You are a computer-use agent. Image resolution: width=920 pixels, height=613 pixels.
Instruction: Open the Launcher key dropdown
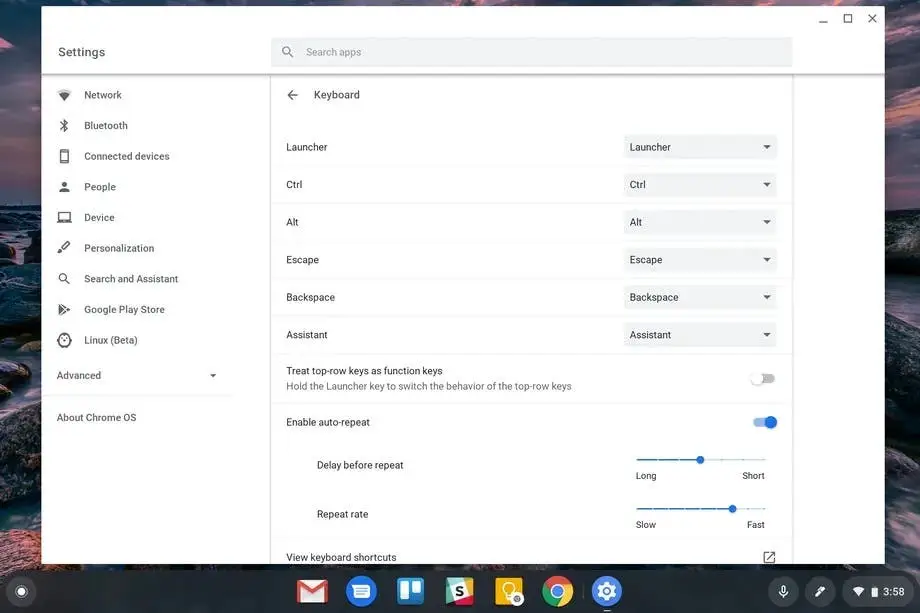(x=700, y=147)
